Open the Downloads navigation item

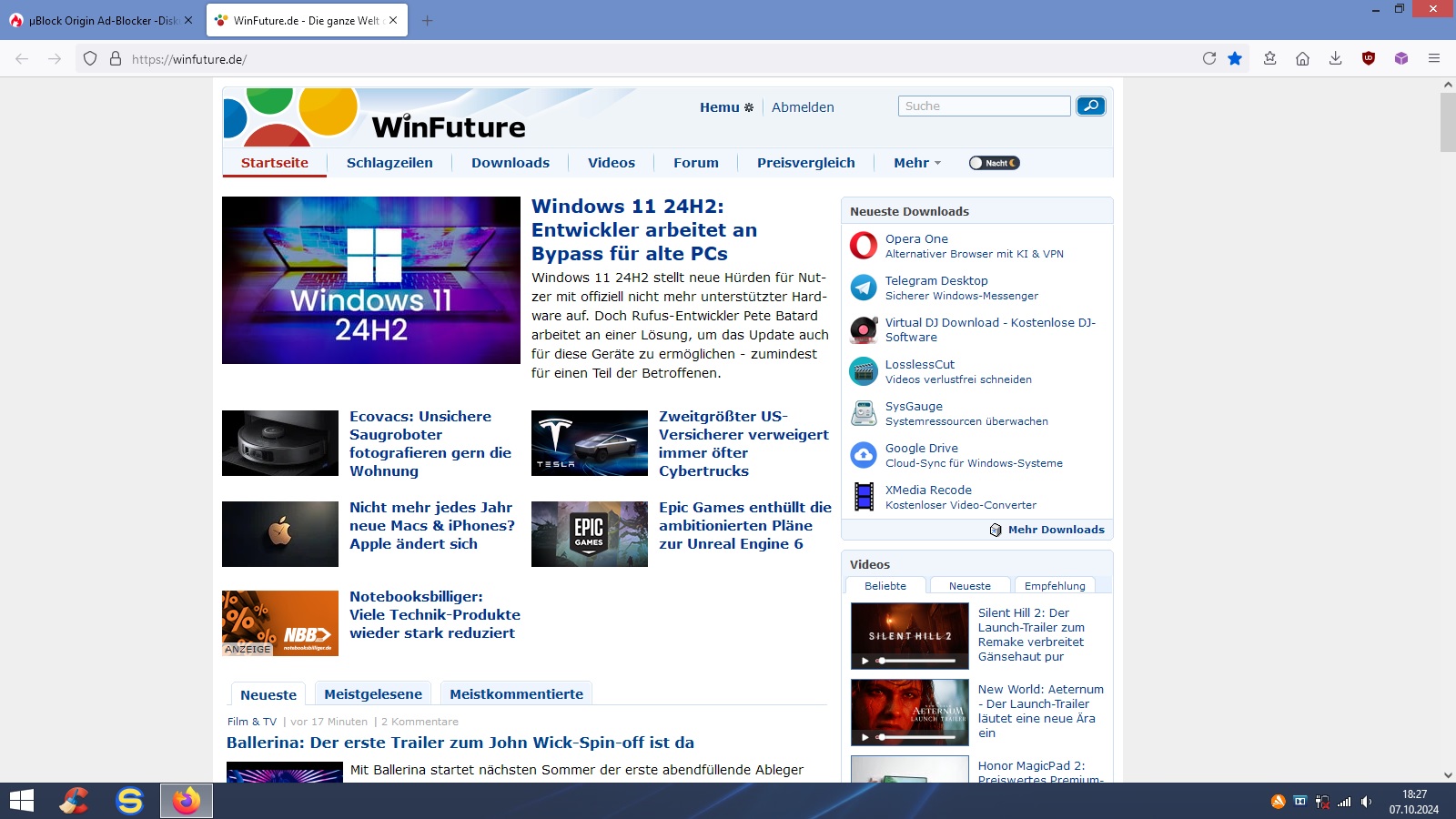point(511,163)
